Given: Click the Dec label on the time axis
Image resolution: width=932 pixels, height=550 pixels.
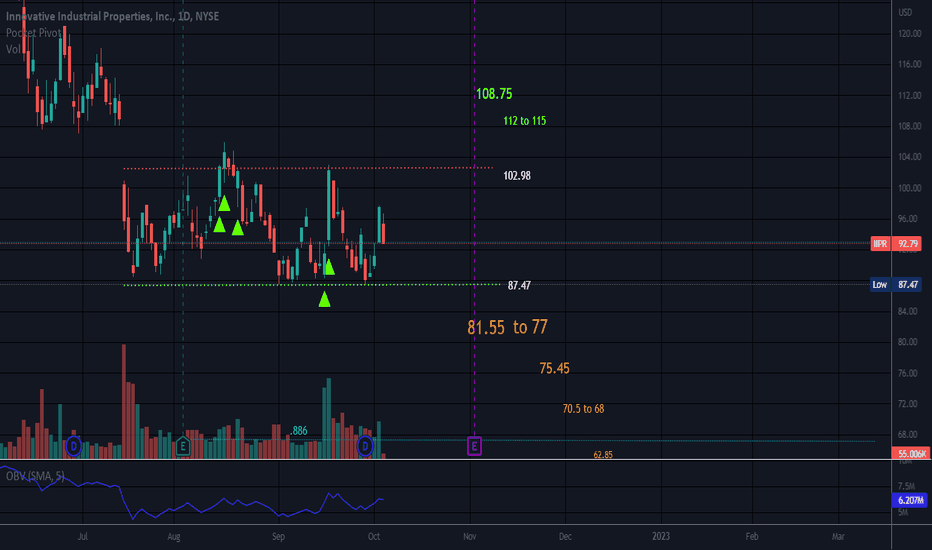Looking at the screenshot, I should click(x=565, y=536).
